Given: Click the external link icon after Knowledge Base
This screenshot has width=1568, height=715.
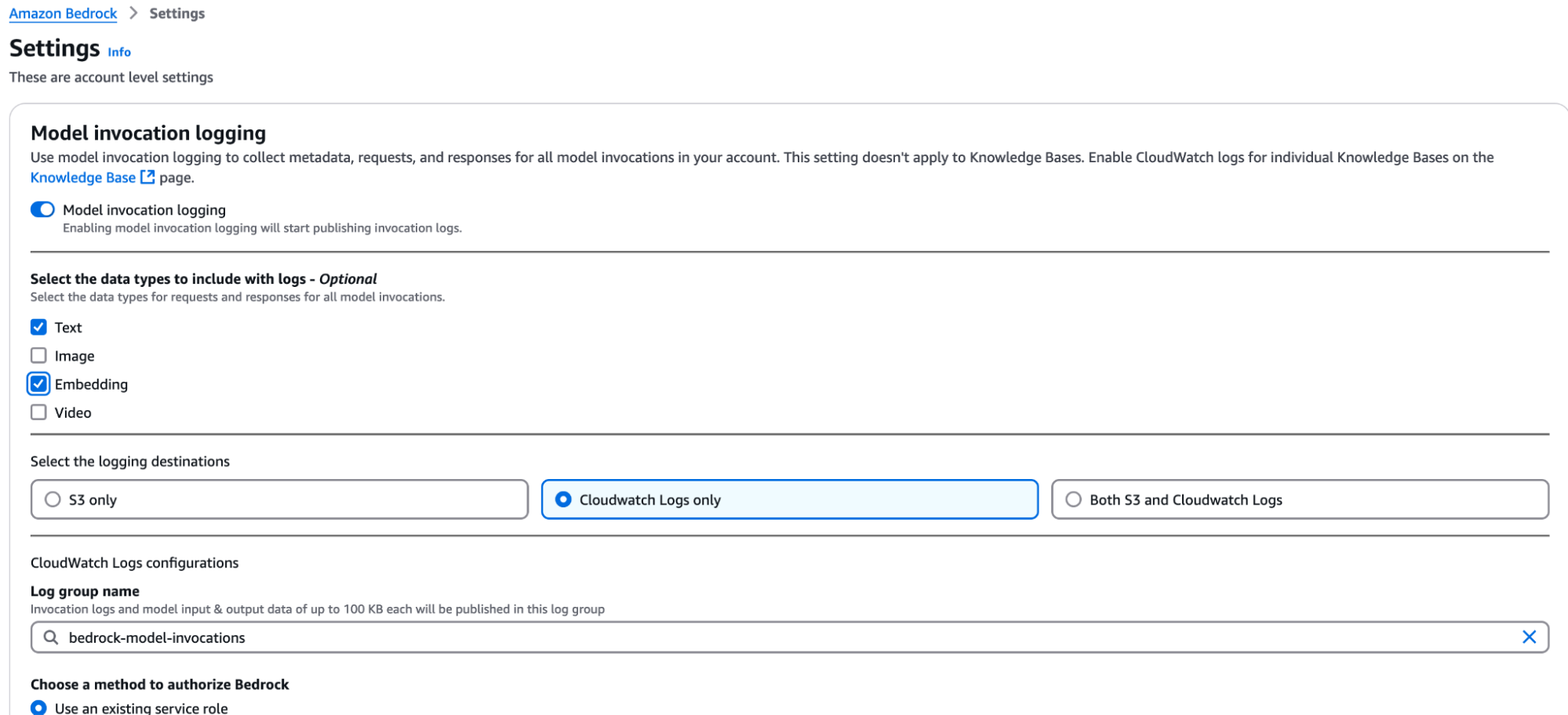Looking at the screenshot, I should pos(147,177).
